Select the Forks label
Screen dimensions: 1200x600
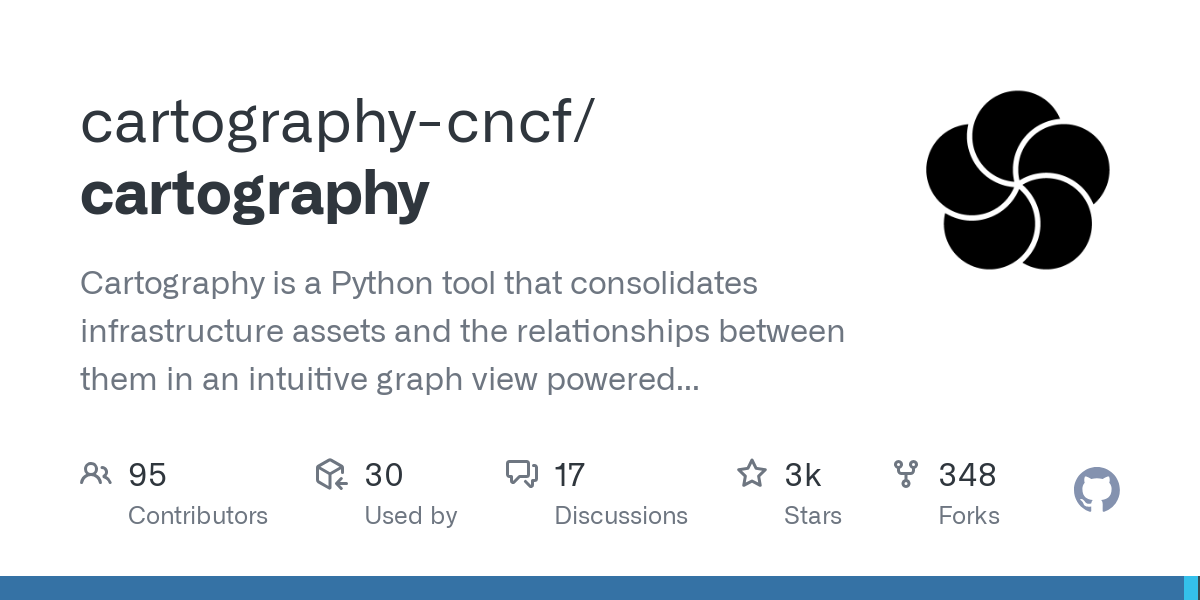(969, 516)
